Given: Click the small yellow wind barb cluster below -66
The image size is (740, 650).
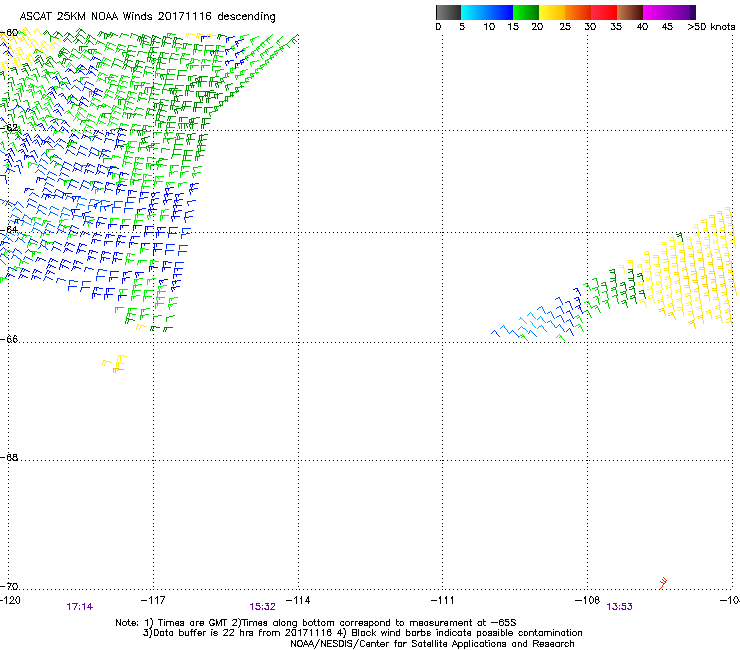Looking at the screenshot, I should click(116, 363).
